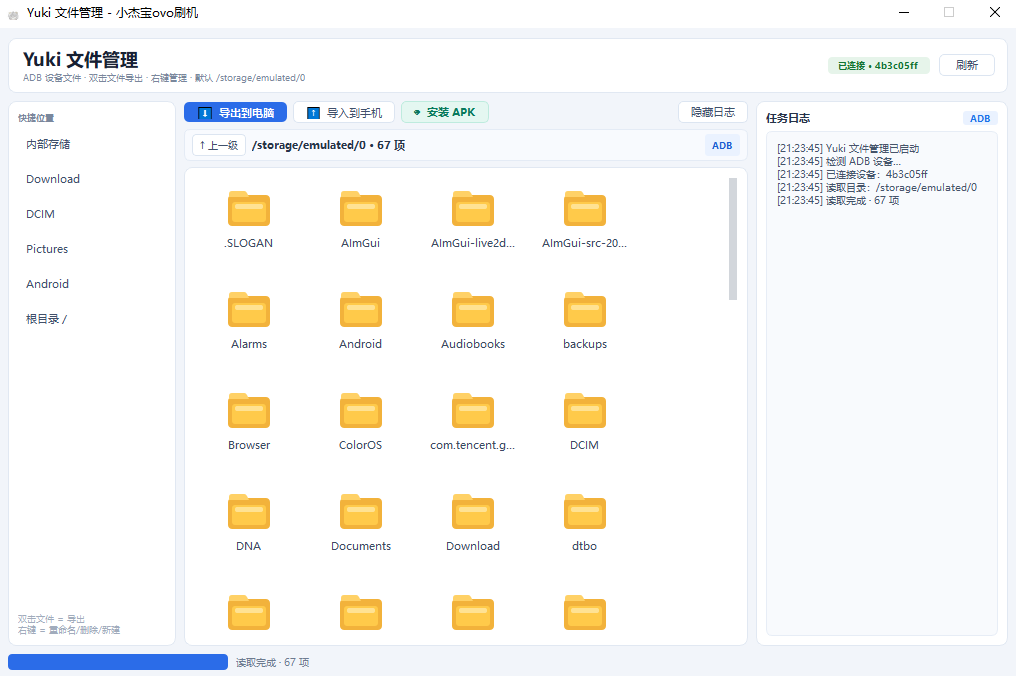Click the ADB badge in path bar
The width and height of the screenshot is (1016, 676).
click(722, 145)
